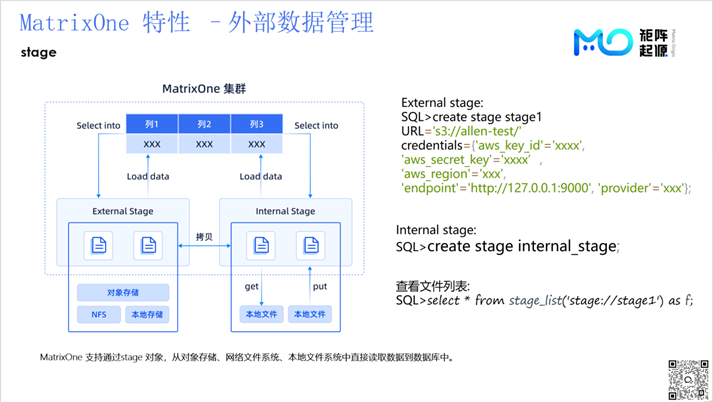Image resolution: width=713 pixels, height=402 pixels.
Task: Click the 本地文件 box under put
Action: pyautogui.click(x=310, y=314)
